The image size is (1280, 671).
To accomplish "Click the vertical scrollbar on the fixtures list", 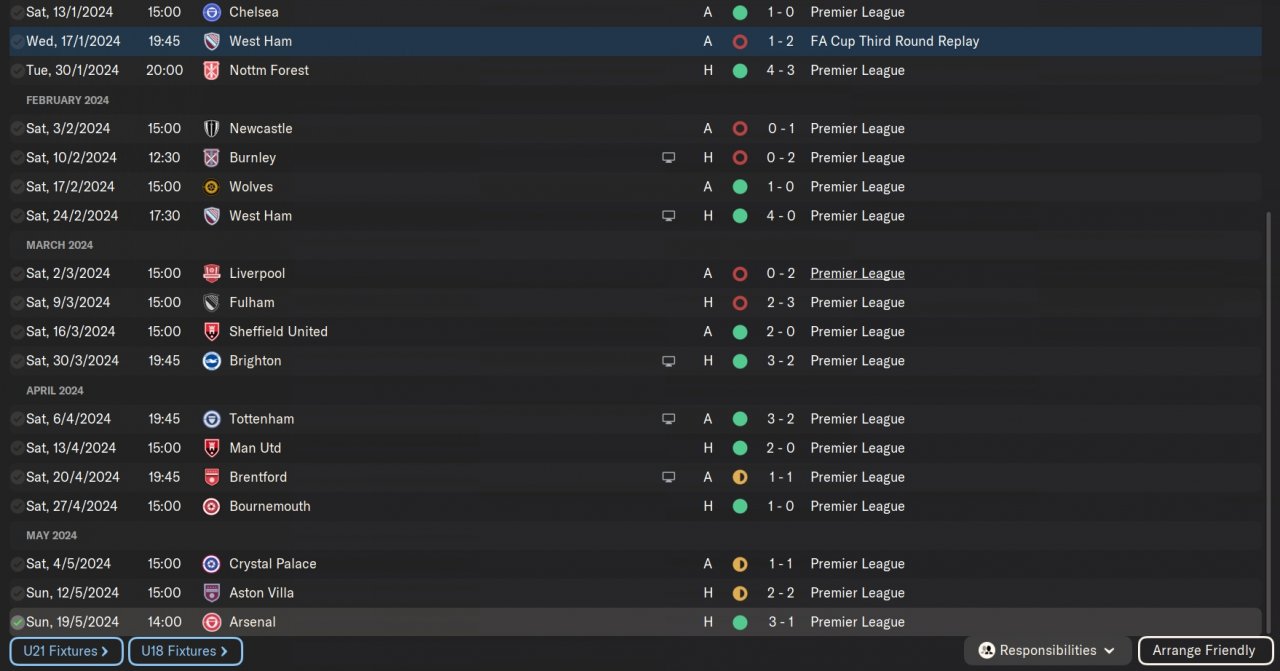I will [1270, 420].
